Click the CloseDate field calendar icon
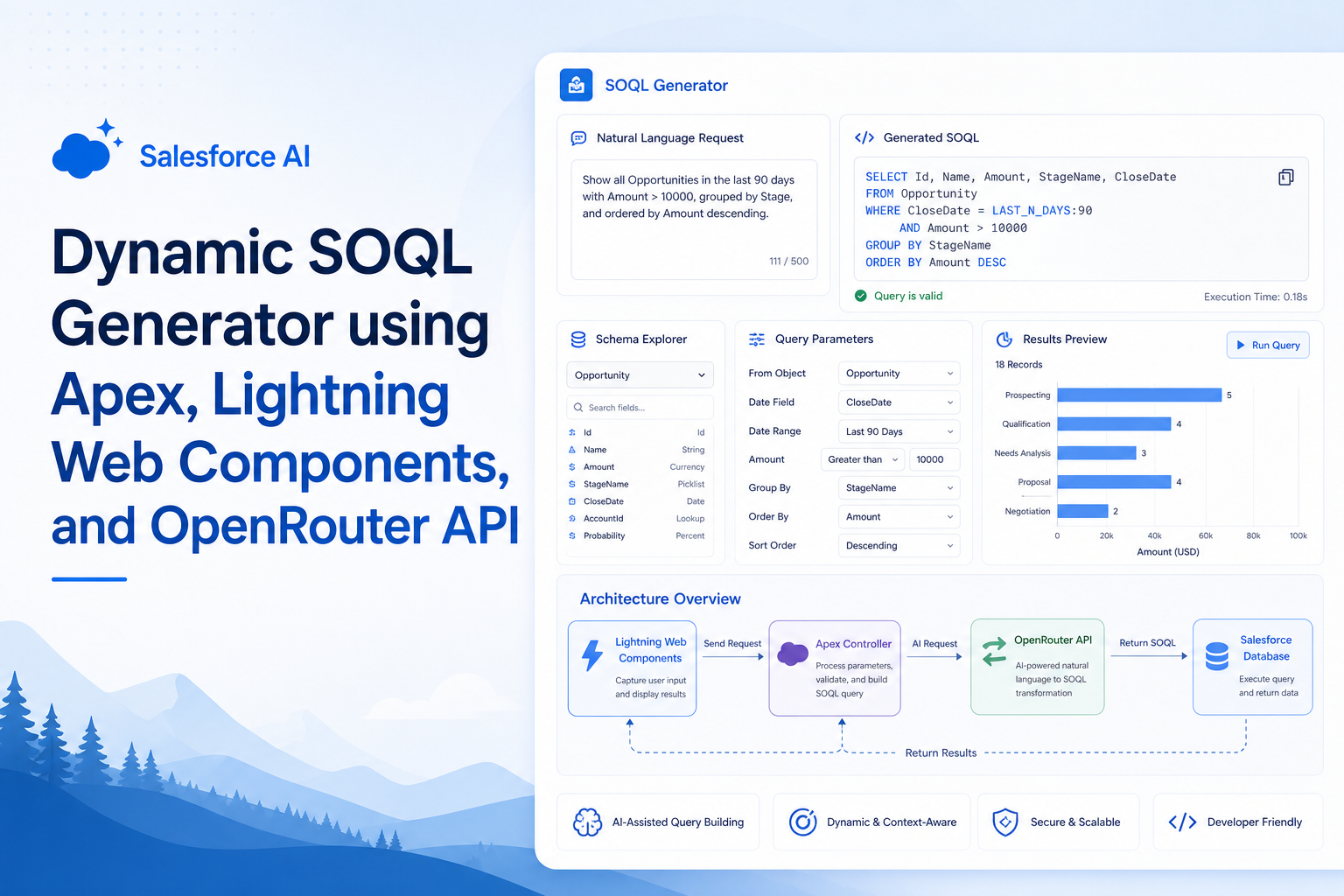 coord(572,501)
